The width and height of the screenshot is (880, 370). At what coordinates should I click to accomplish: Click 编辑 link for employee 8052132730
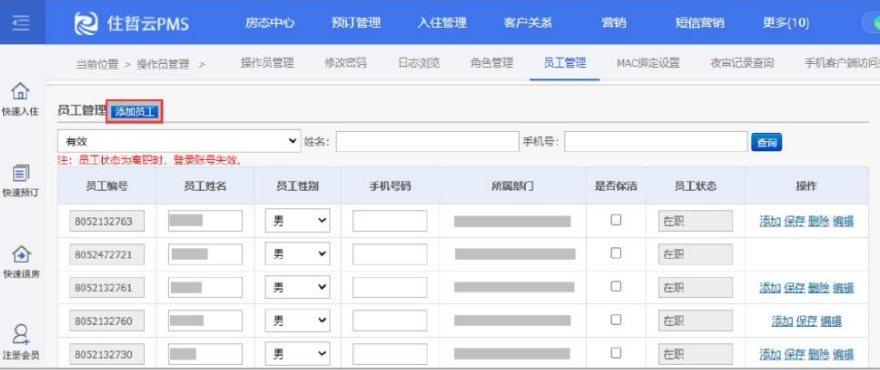843,354
